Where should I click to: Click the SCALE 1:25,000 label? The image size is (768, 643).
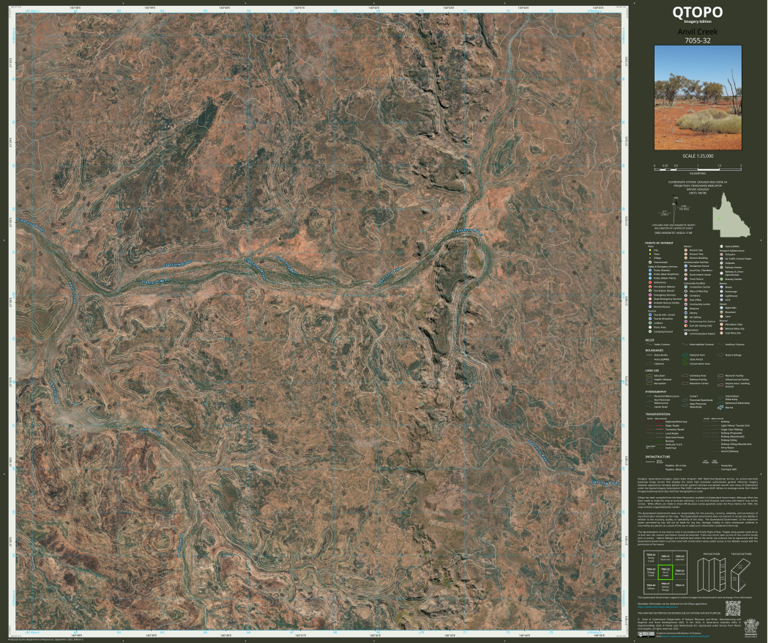click(698, 156)
